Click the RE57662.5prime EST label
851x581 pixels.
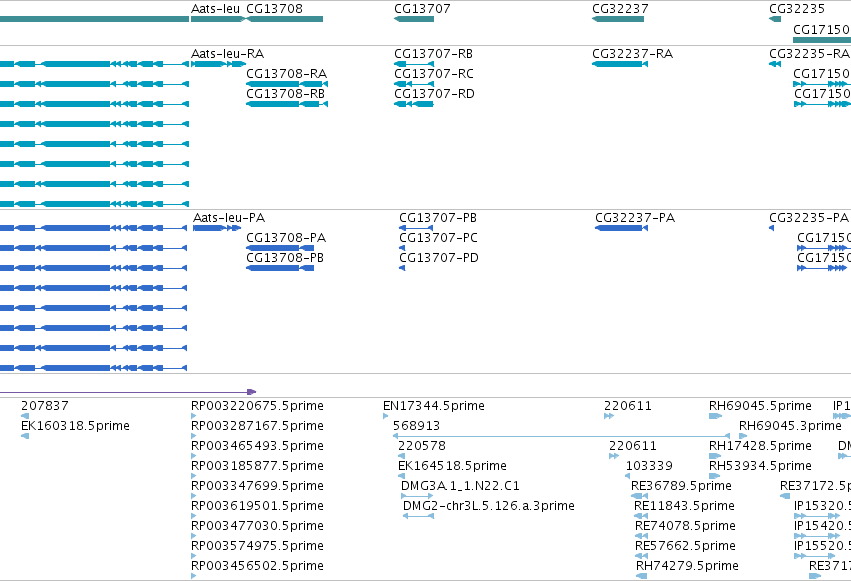point(685,546)
